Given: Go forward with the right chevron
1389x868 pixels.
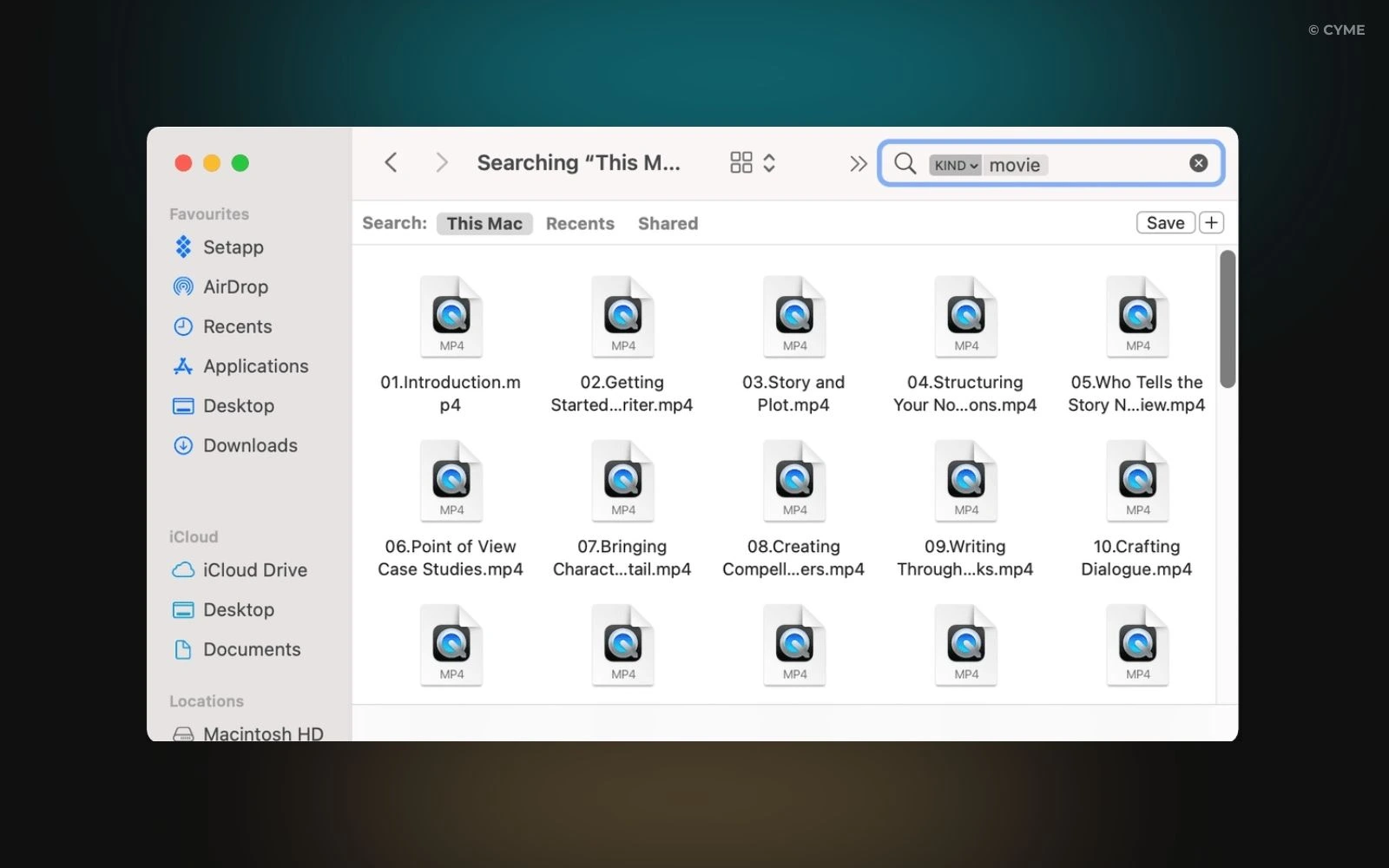Looking at the screenshot, I should [442, 162].
